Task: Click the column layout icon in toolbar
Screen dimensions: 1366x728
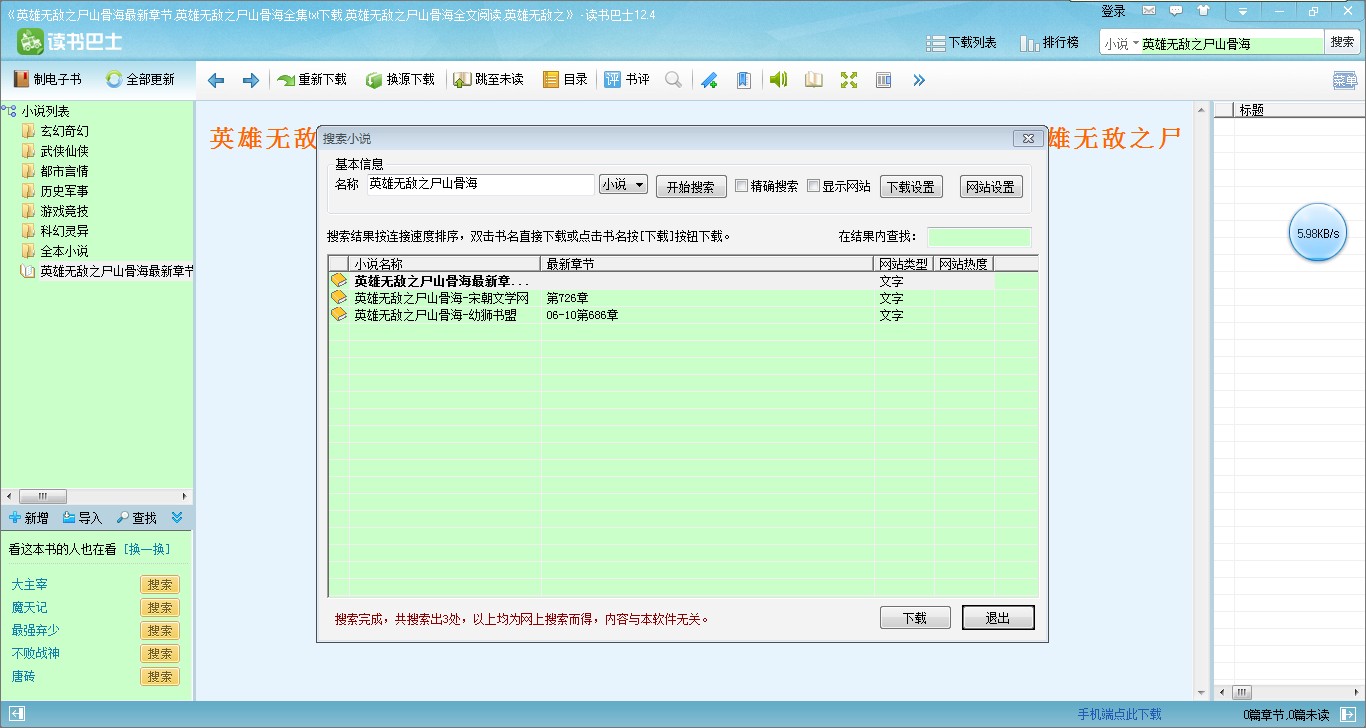Action: [x=884, y=80]
